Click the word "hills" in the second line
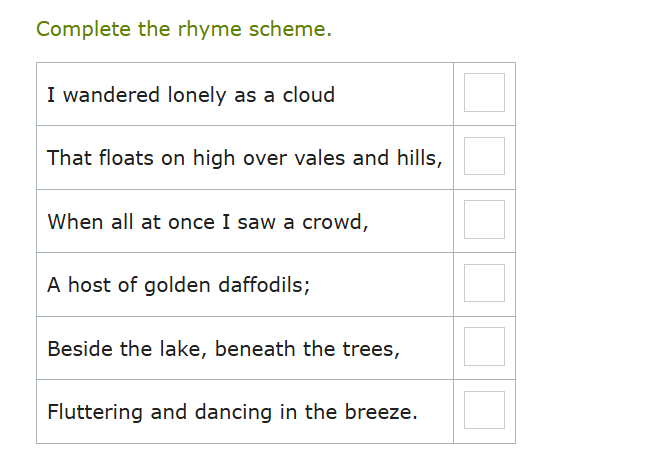This screenshot has width=652, height=462. 416,158
